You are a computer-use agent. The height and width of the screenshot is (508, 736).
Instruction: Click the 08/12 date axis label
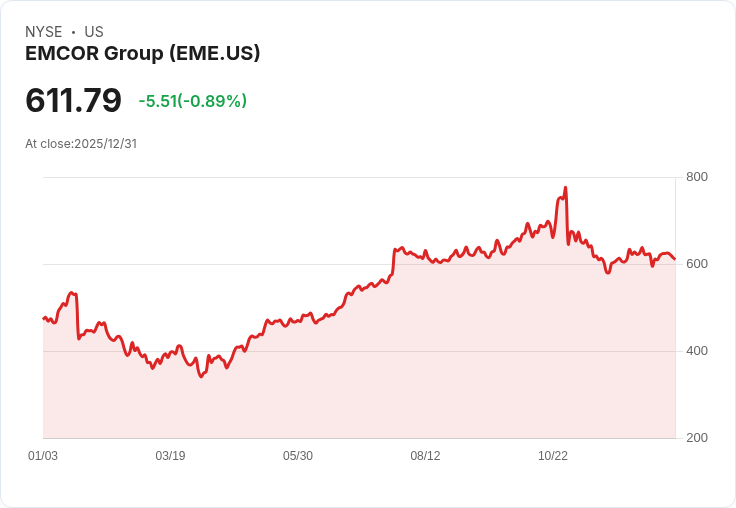(x=425, y=456)
